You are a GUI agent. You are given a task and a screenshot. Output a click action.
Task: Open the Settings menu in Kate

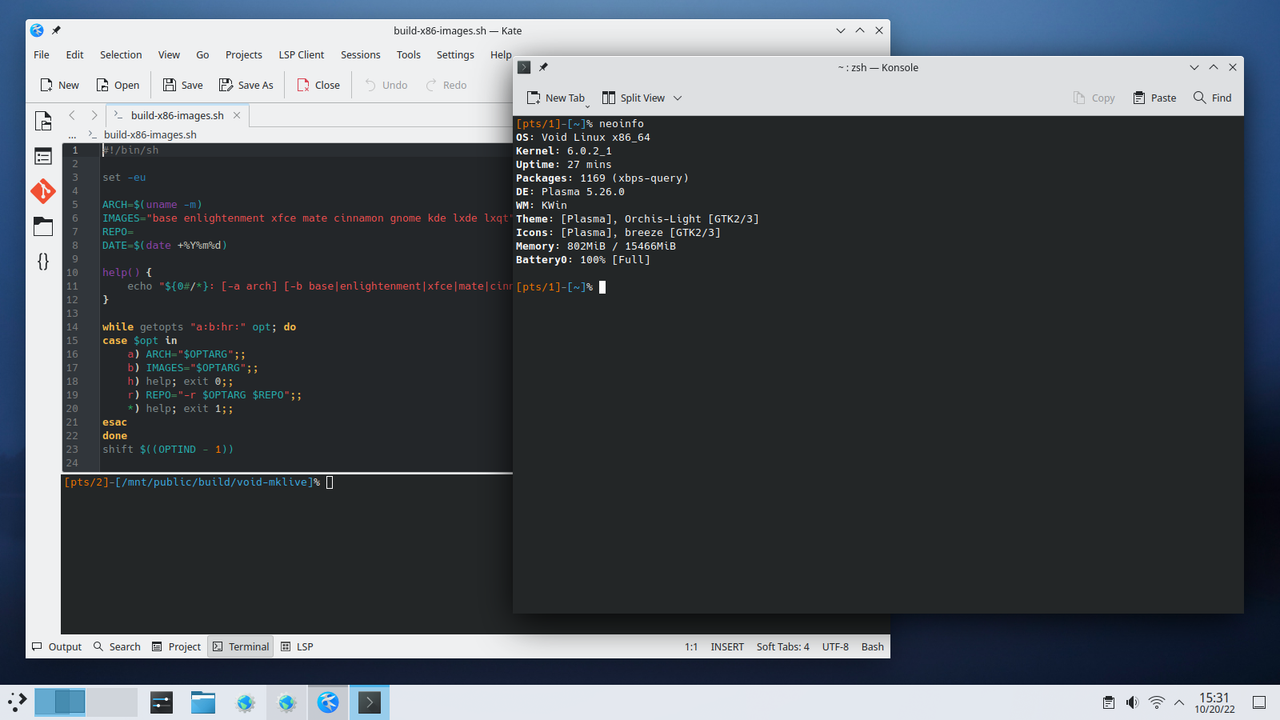[x=455, y=55]
